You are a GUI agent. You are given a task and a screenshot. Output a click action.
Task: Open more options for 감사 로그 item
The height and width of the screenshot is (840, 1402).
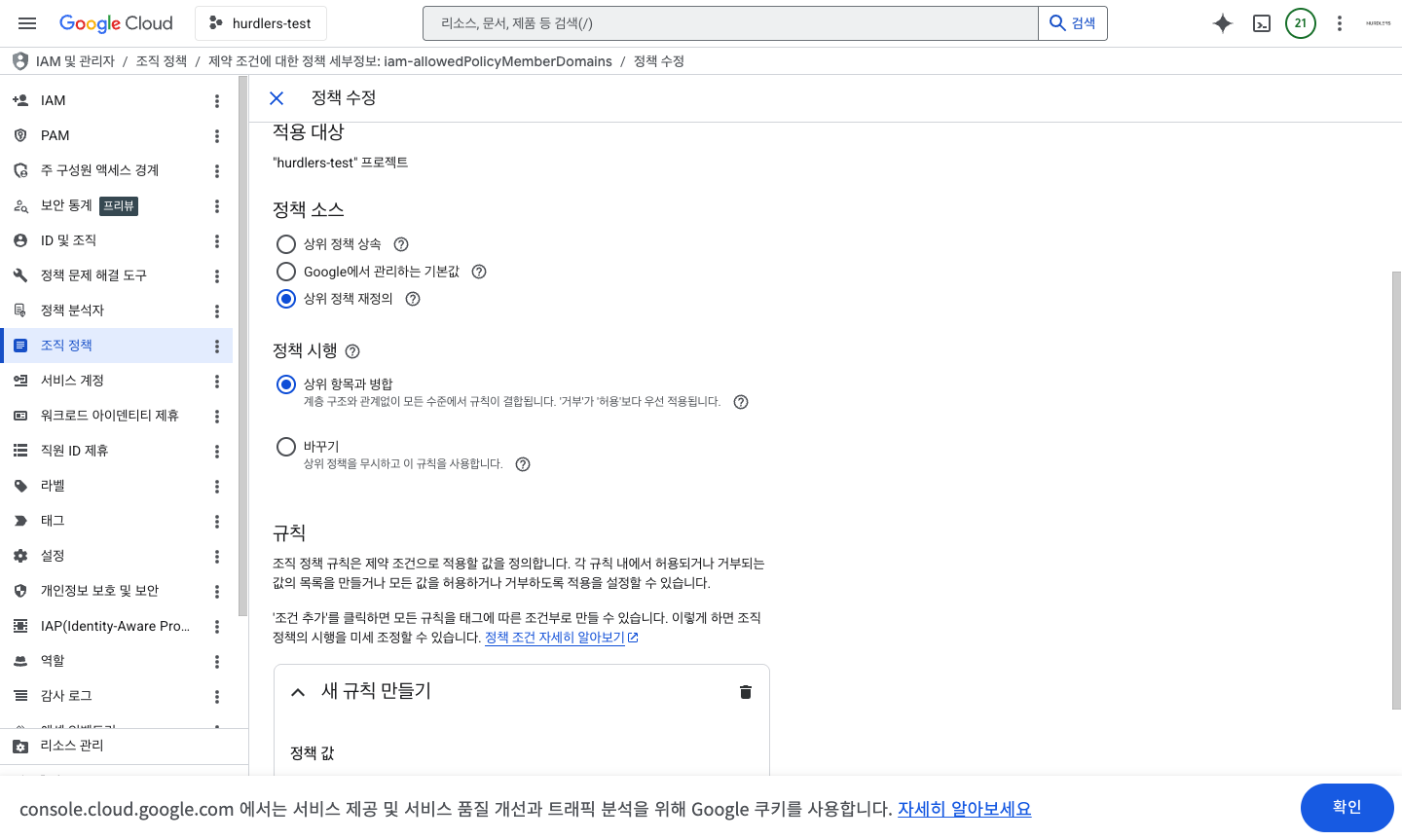217,697
